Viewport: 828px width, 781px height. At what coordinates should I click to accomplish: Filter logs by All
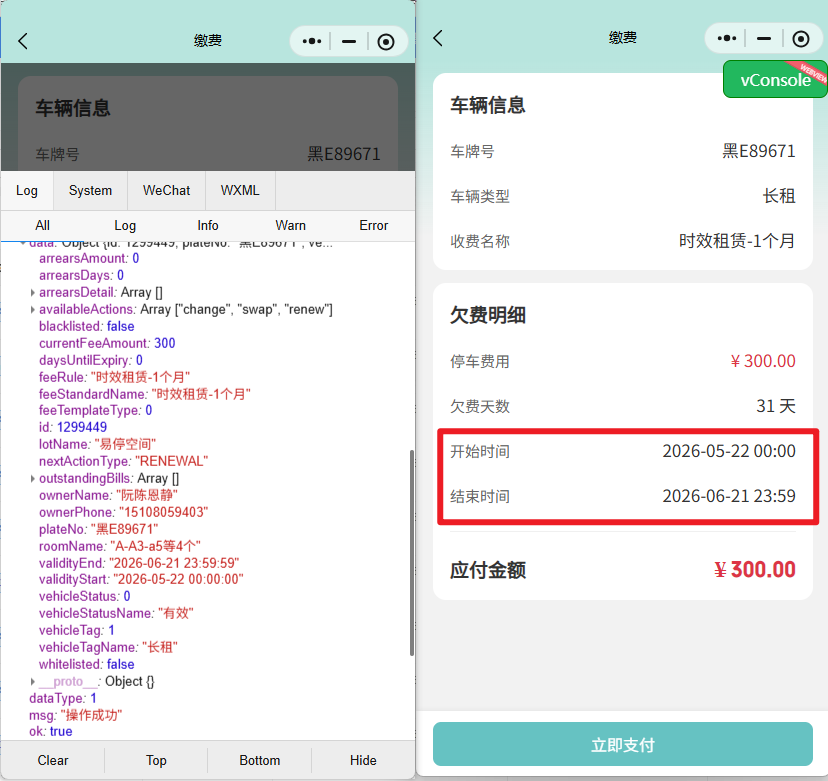42,225
